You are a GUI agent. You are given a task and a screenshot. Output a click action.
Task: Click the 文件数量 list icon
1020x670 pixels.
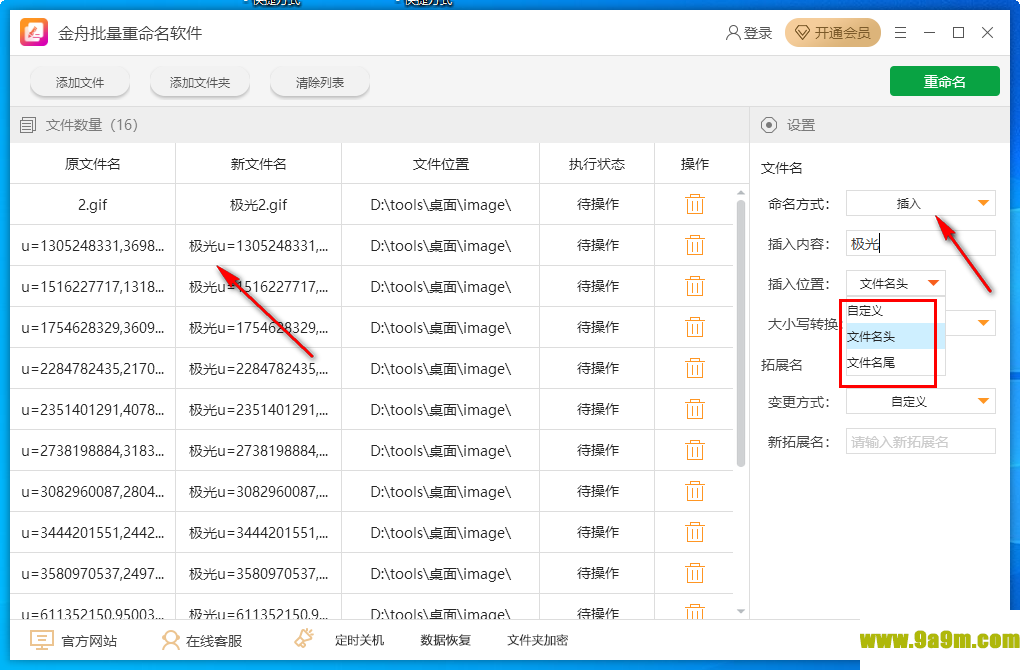pos(28,125)
